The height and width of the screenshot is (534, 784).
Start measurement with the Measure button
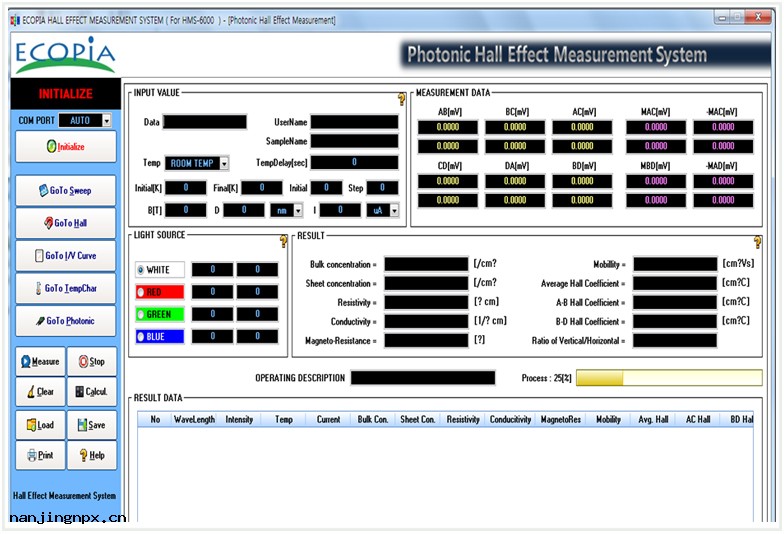(40, 362)
